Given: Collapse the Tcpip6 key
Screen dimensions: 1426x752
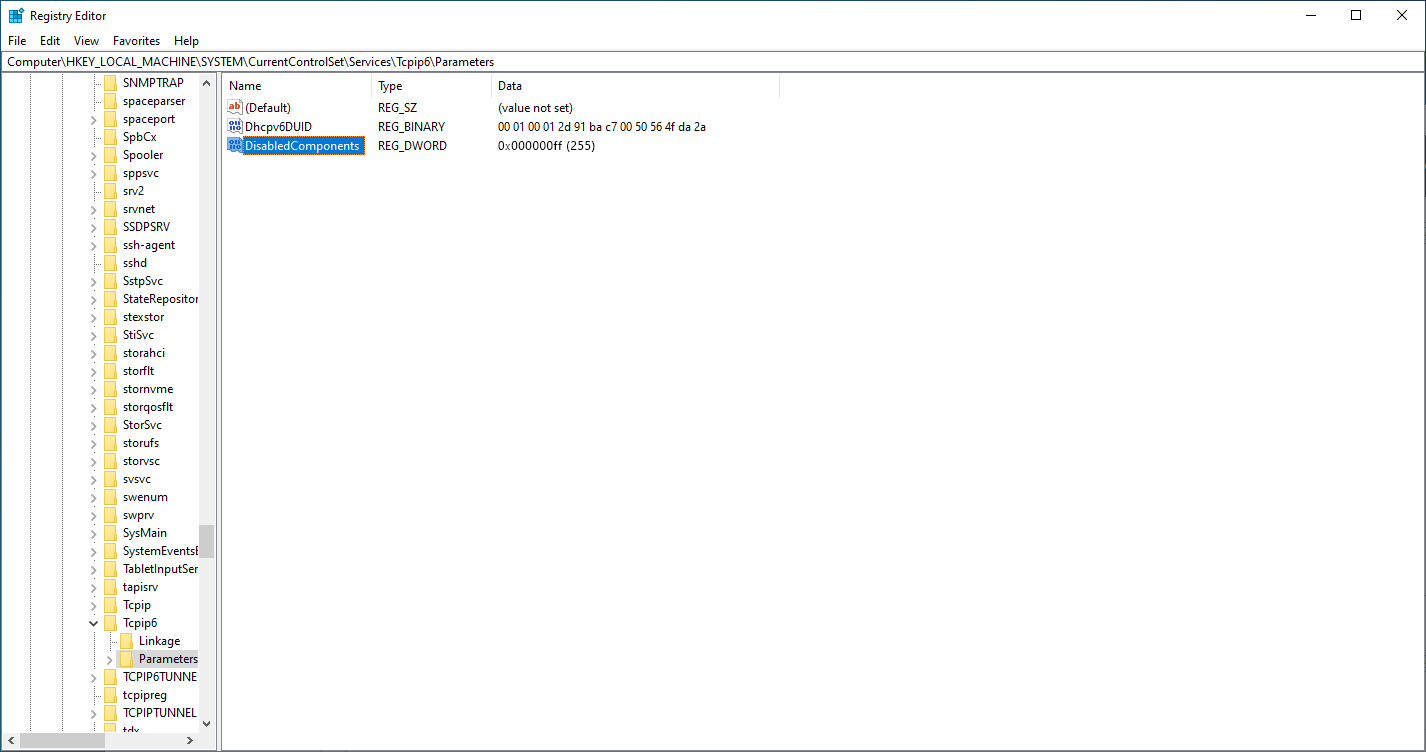Looking at the screenshot, I should (x=93, y=622).
